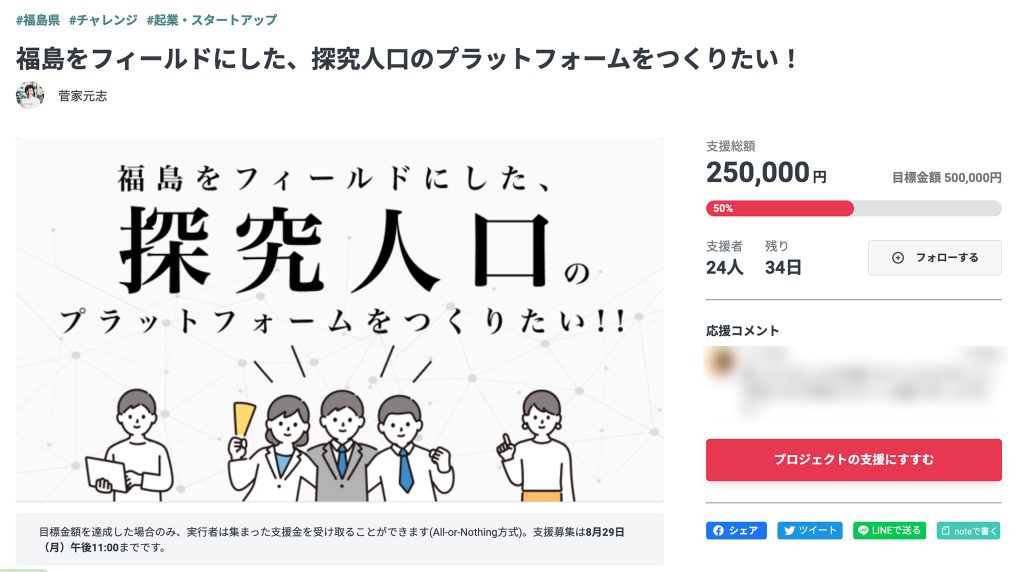
Task: Open 菅家元志's profile avatar
Action: tap(30, 95)
